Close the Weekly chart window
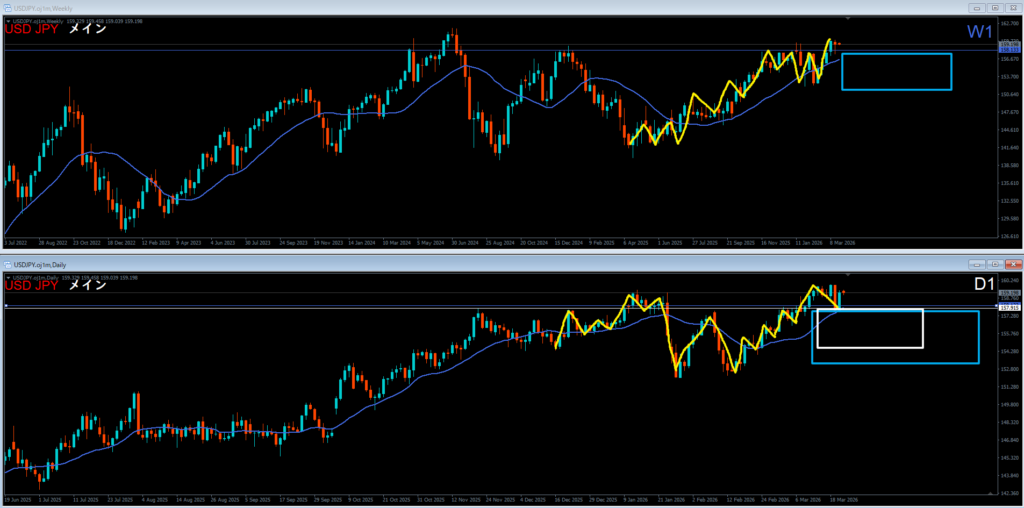Viewport: 1024px width, 508px height. 1011,8
